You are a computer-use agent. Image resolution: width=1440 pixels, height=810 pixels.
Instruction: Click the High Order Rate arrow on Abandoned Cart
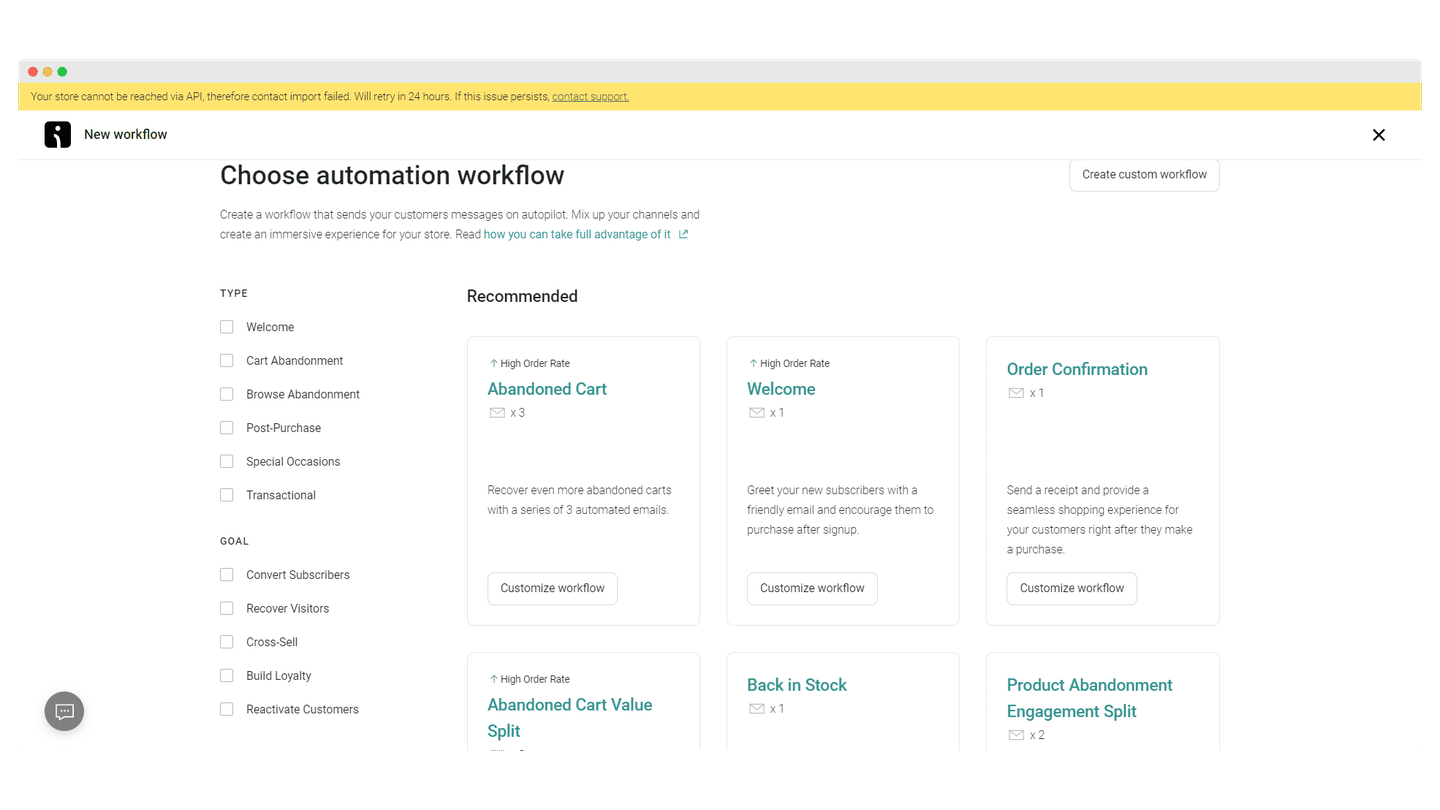[x=493, y=363]
